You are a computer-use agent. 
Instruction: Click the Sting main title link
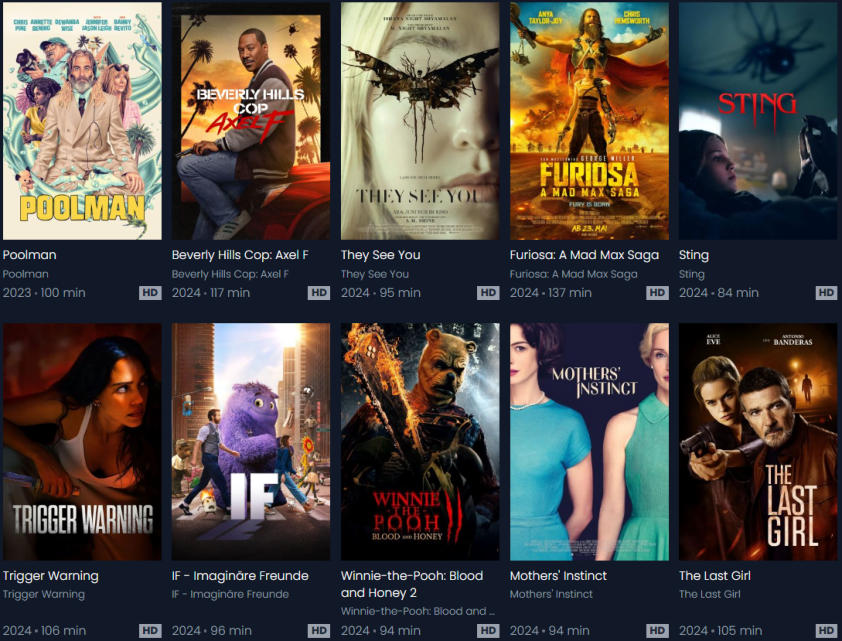coord(694,256)
